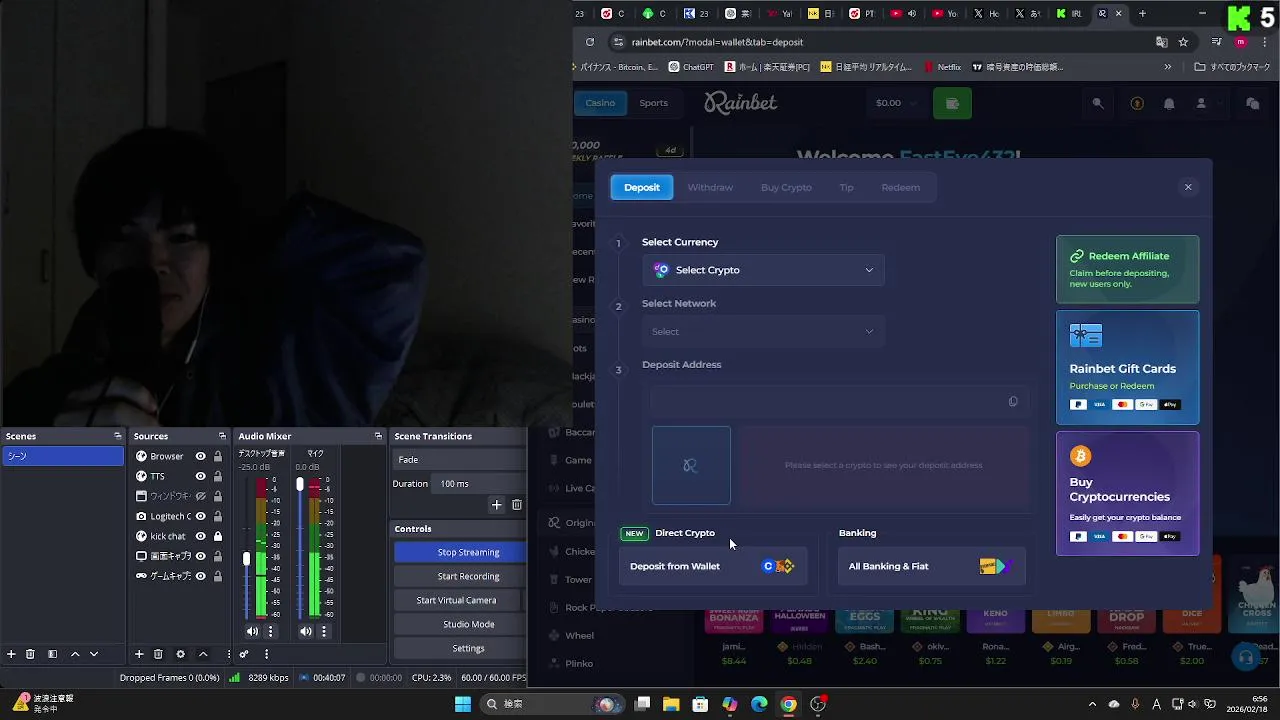
Task: Open Redeem Affiliate card
Action: (1127, 269)
